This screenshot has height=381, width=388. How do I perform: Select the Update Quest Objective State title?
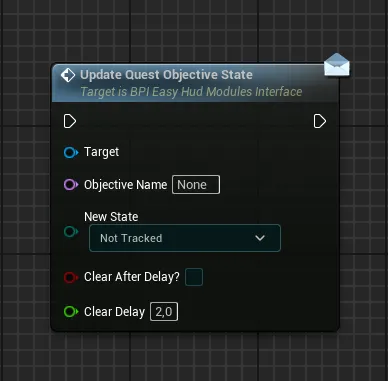pyautogui.click(x=166, y=75)
